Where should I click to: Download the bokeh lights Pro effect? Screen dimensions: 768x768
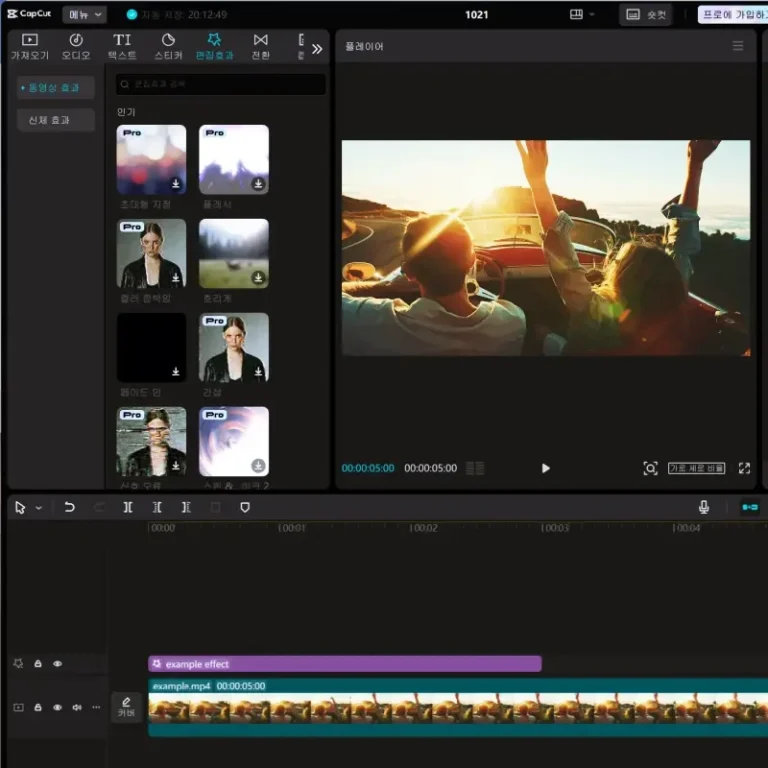[176, 184]
